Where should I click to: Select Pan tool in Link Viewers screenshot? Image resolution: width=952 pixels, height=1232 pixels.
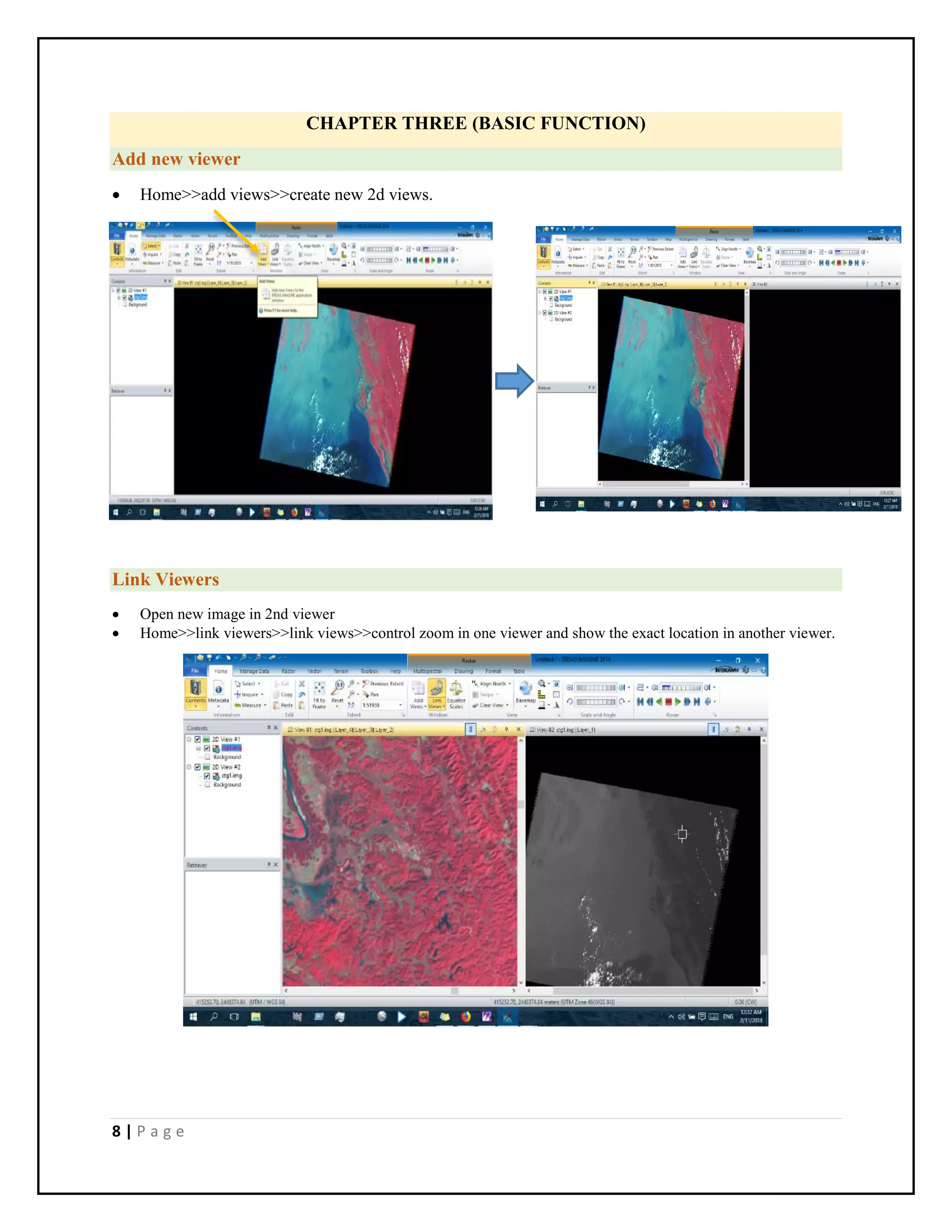click(371, 695)
